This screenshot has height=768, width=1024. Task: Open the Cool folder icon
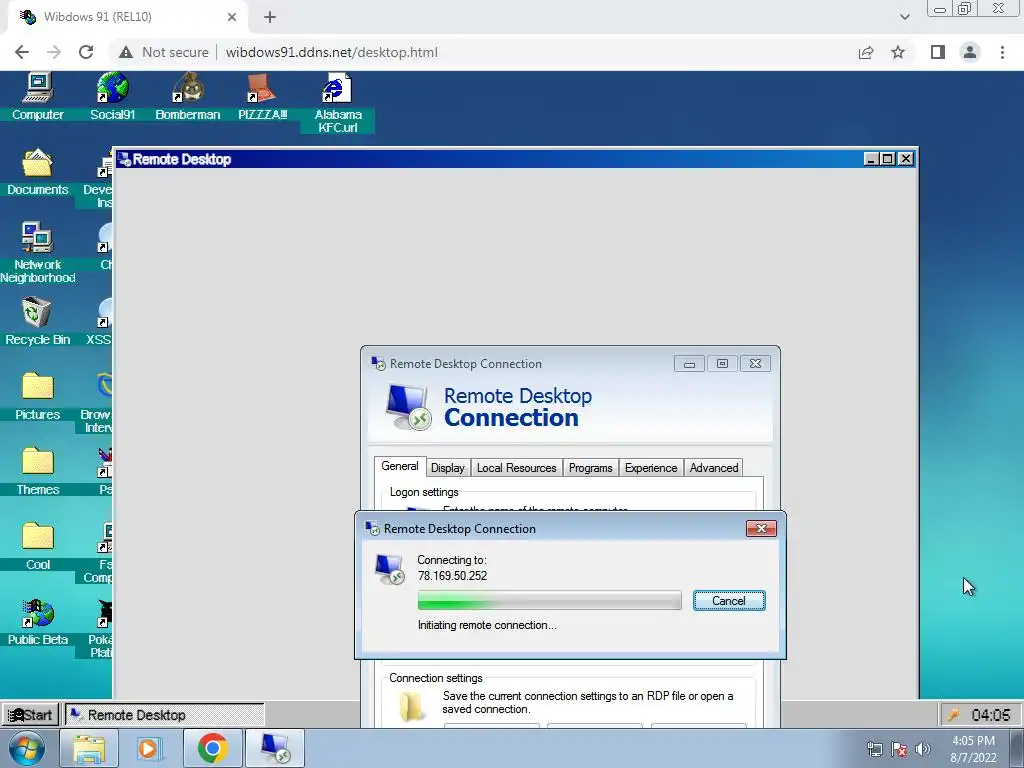(37, 547)
